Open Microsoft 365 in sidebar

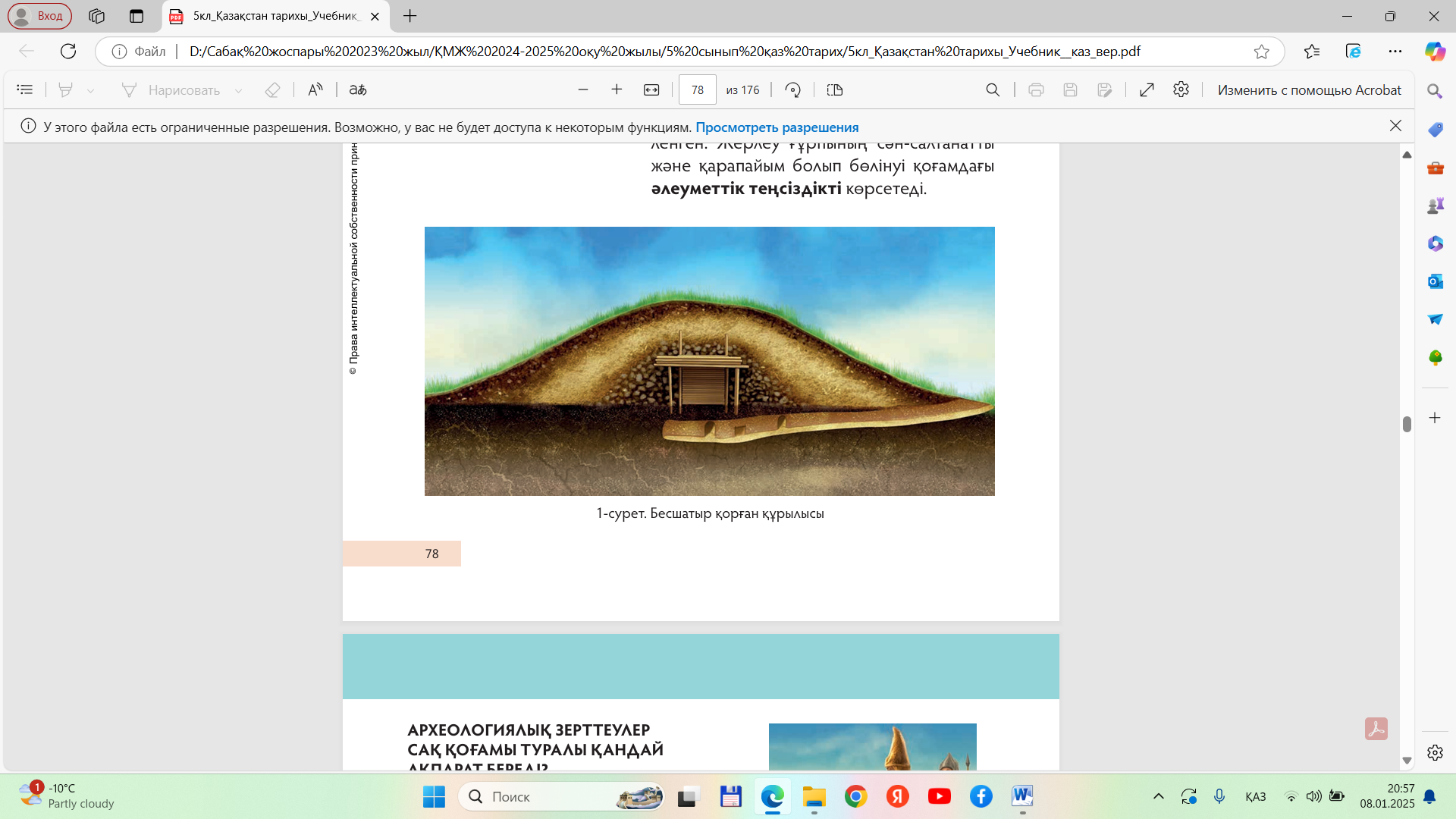pyautogui.click(x=1435, y=243)
